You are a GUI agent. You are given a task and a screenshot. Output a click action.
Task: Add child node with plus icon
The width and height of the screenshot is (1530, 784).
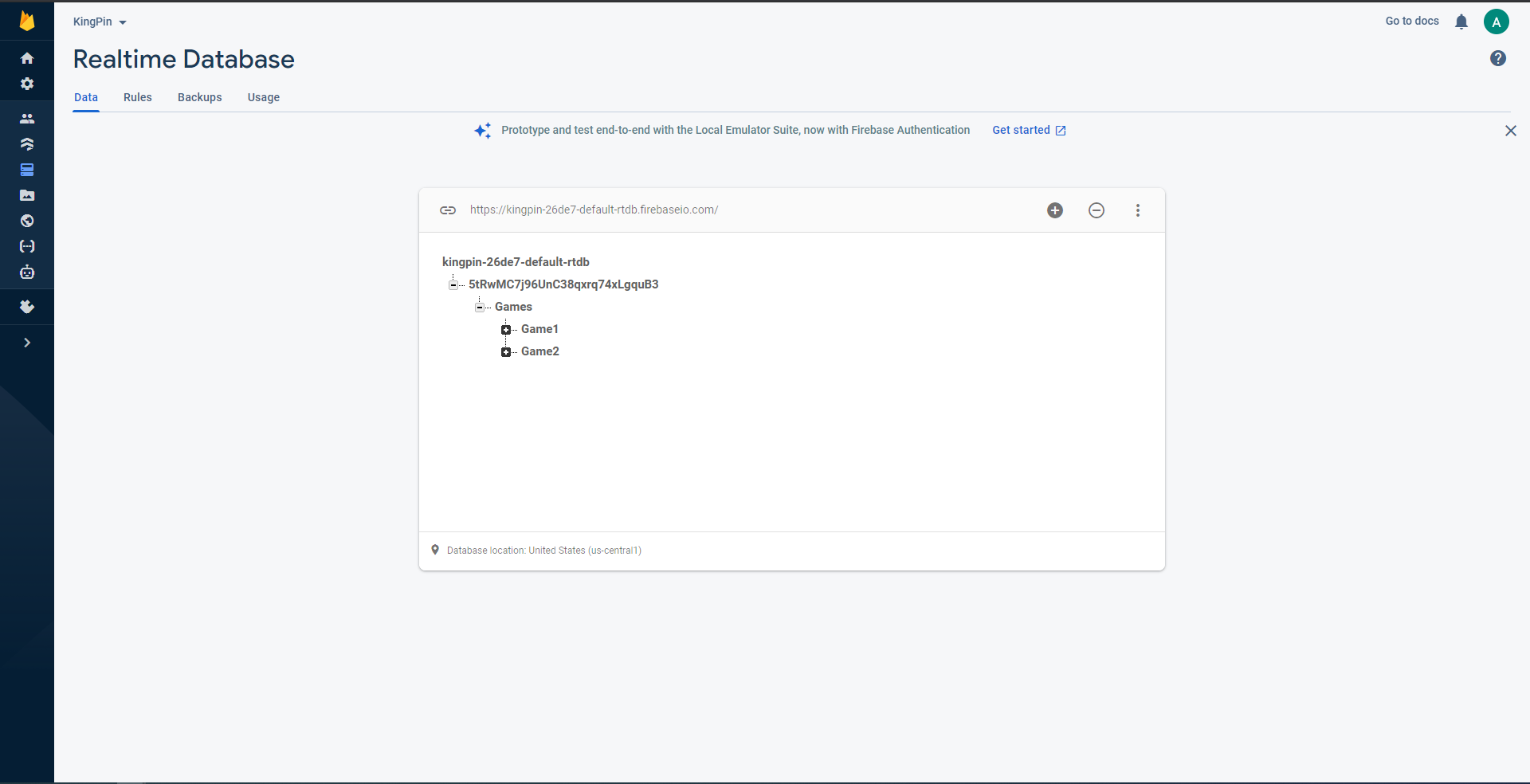(1055, 210)
